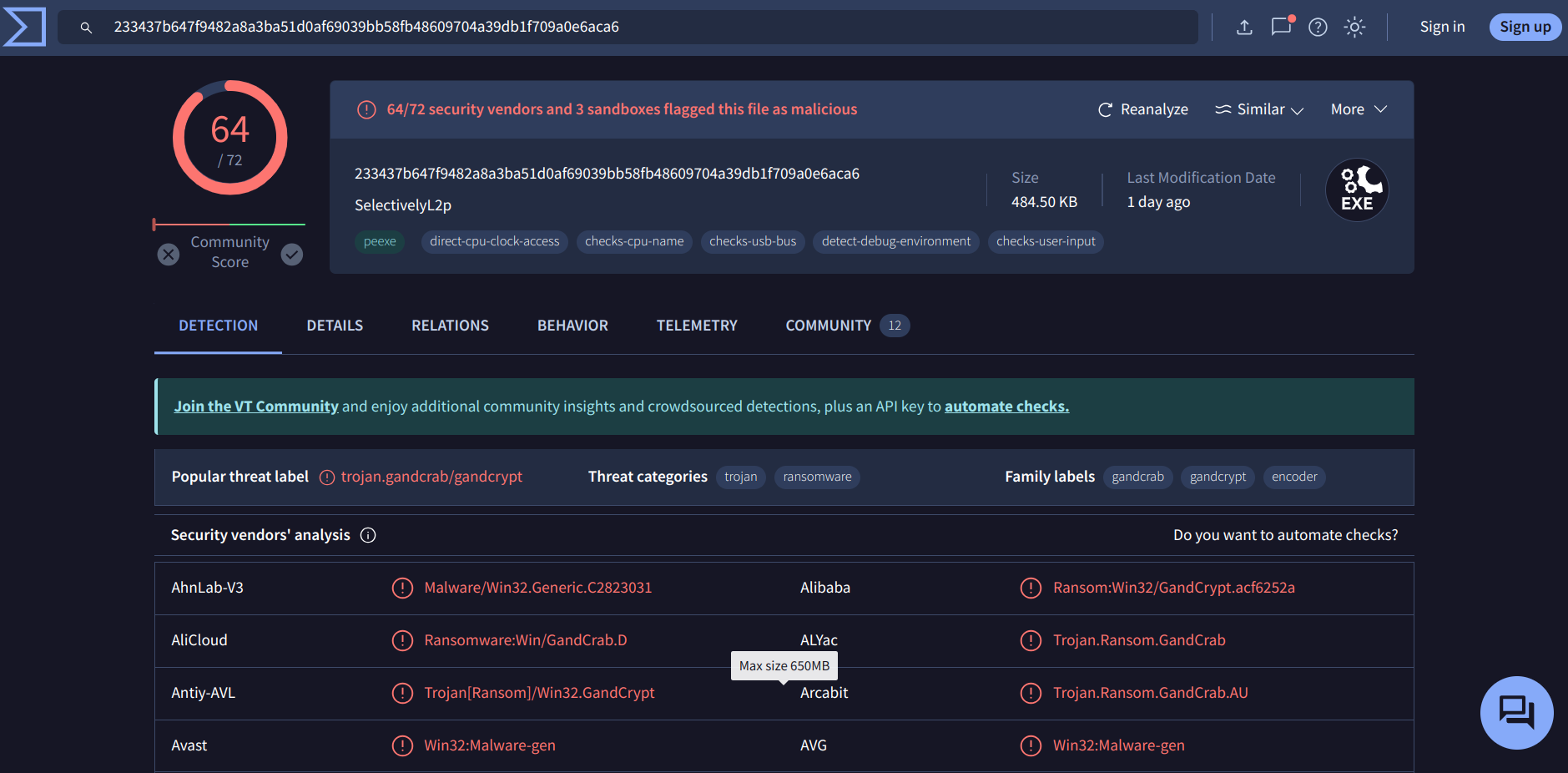This screenshot has width=1568, height=773.
Task: Expand the Similar dropdown
Action: click(x=1259, y=109)
